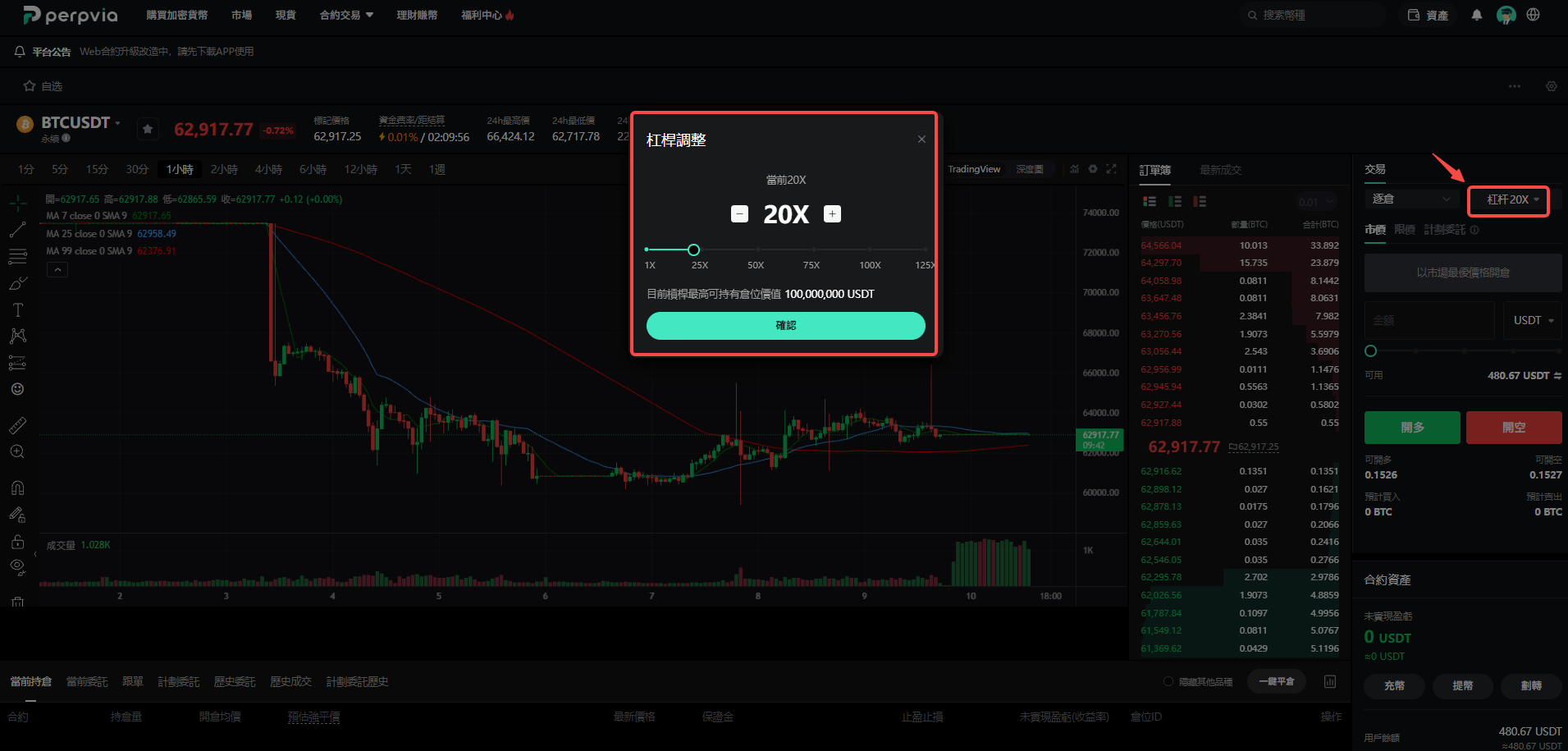
Task: Focus the search coin input
Action: pos(1313,15)
